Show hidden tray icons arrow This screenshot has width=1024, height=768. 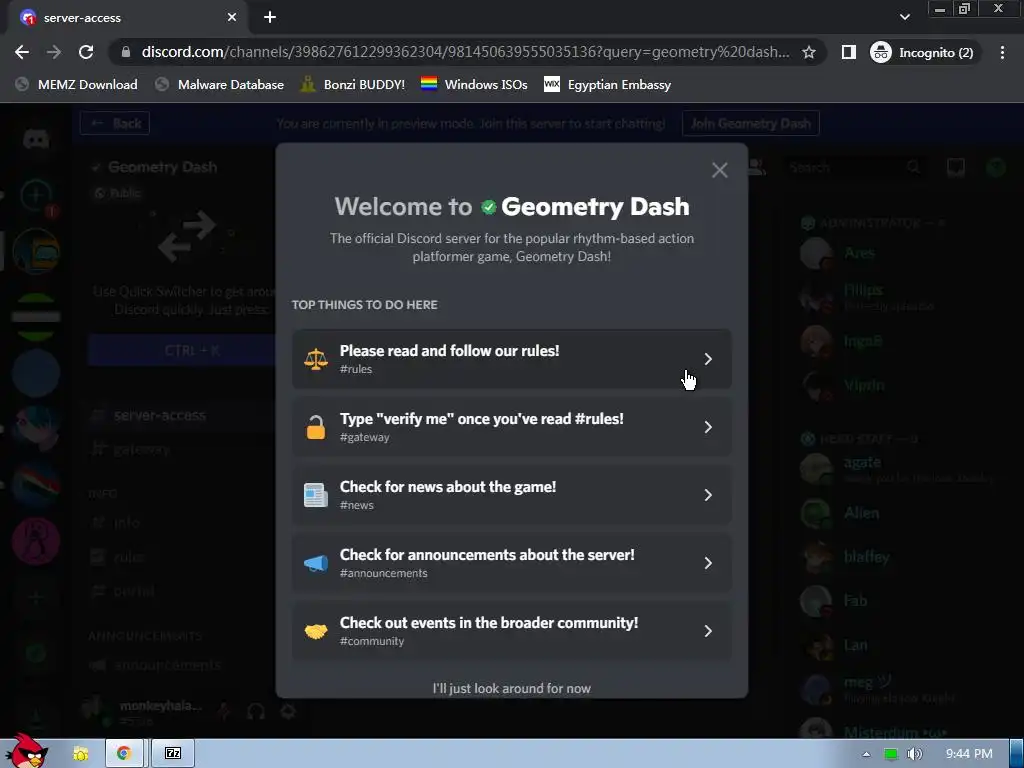(x=866, y=754)
